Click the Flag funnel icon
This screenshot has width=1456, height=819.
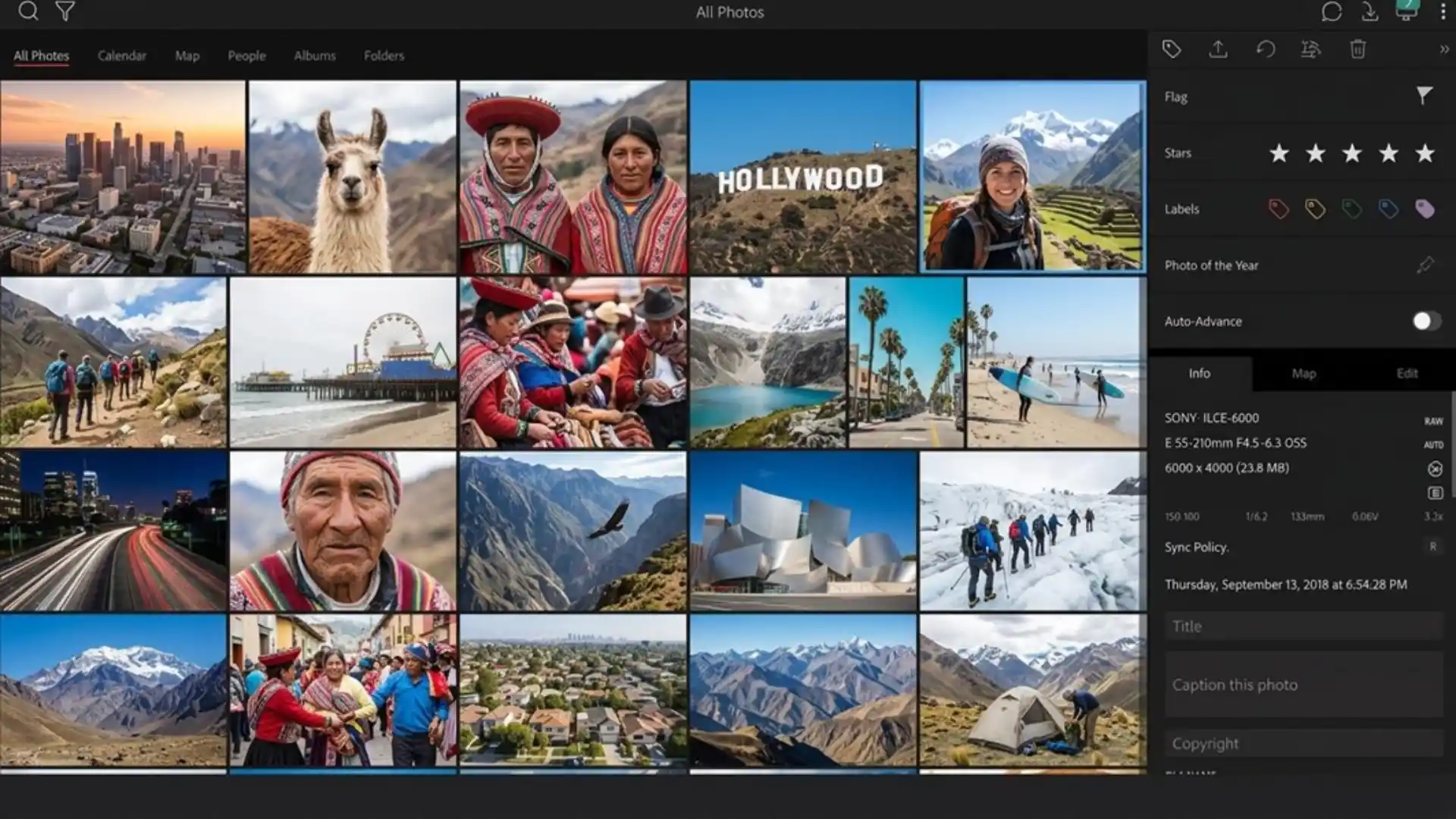(x=1424, y=96)
